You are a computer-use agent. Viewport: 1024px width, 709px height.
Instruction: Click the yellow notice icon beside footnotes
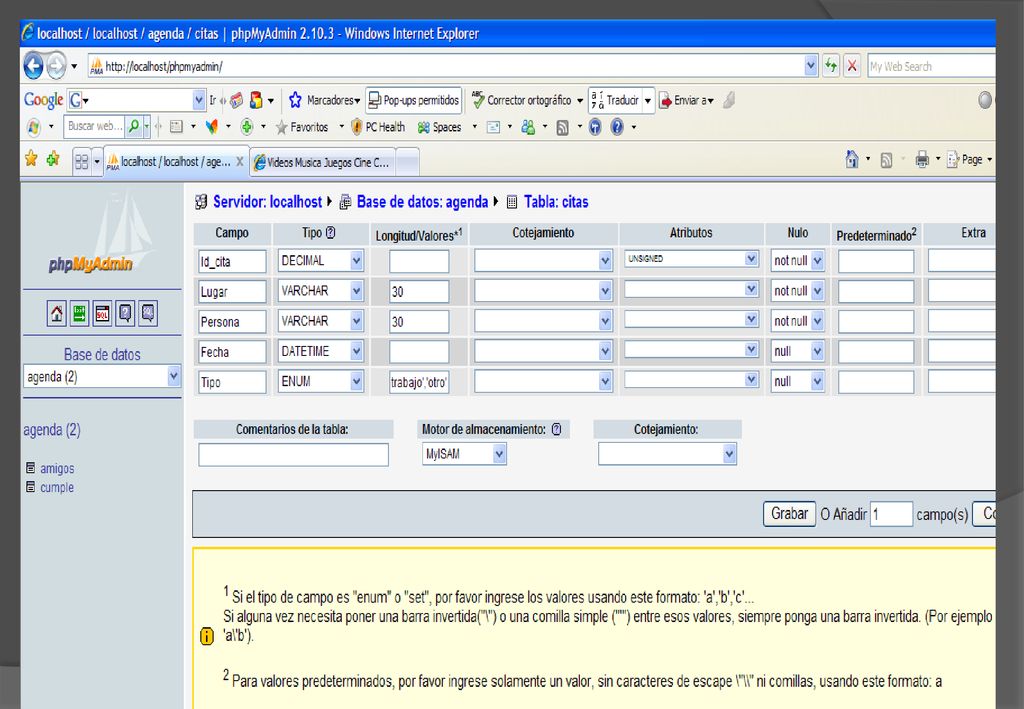[206, 636]
